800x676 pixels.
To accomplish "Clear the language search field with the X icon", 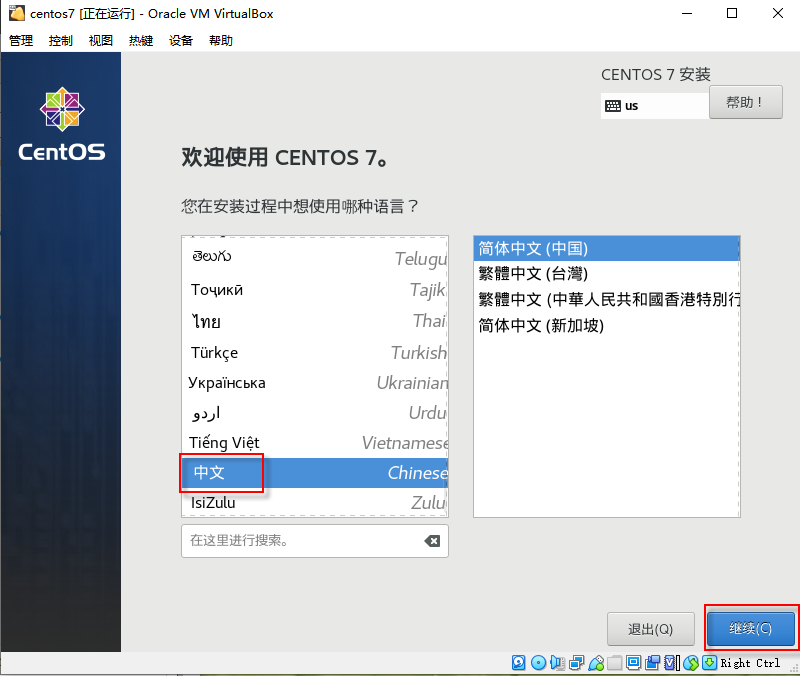I will pyautogui.click(x=432, y=541).
